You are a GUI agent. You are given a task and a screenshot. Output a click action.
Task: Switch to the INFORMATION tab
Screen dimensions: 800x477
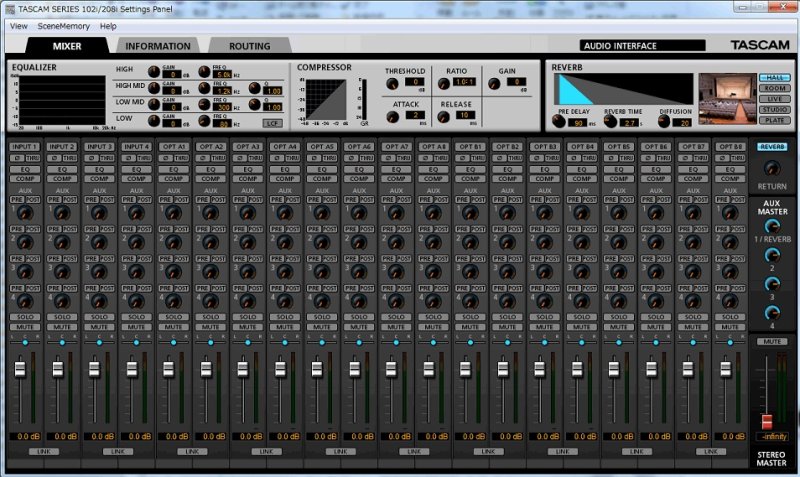click(x=158, y=46)
